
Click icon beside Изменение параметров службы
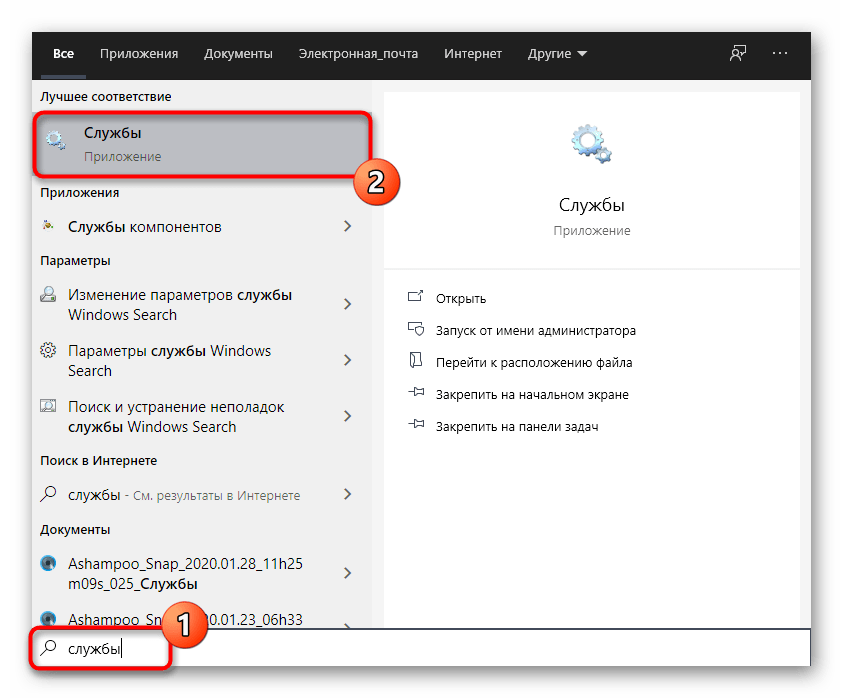[48, 295]
